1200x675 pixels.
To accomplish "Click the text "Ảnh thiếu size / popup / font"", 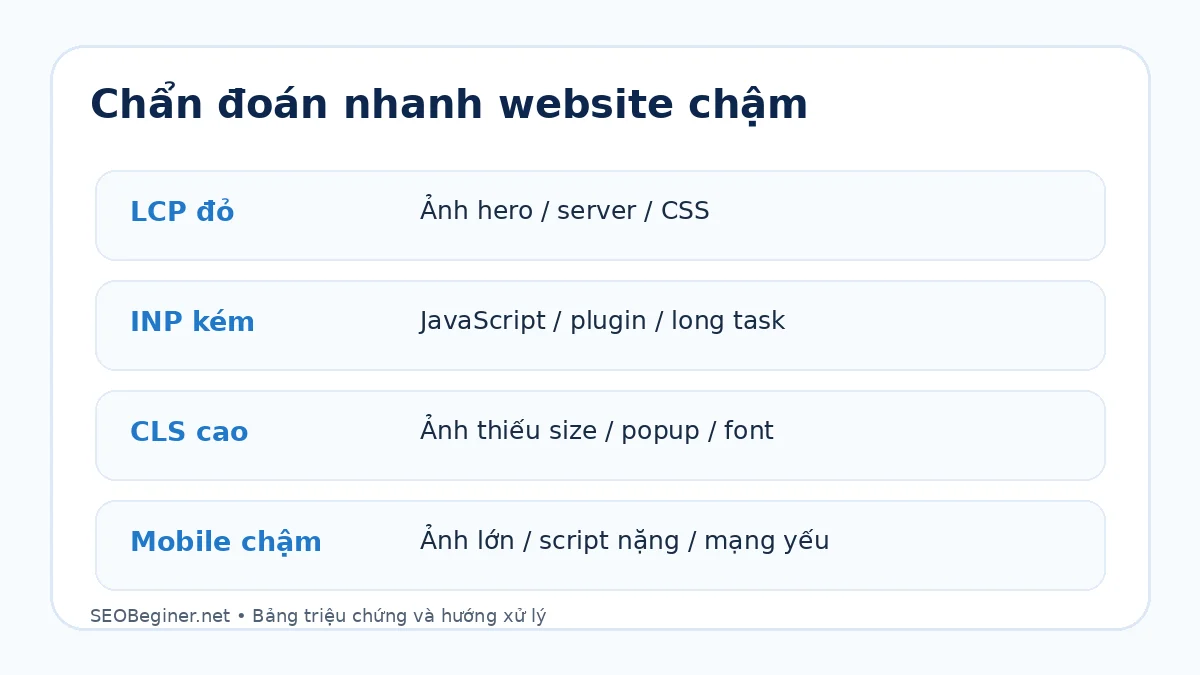I will coord(596,430).
